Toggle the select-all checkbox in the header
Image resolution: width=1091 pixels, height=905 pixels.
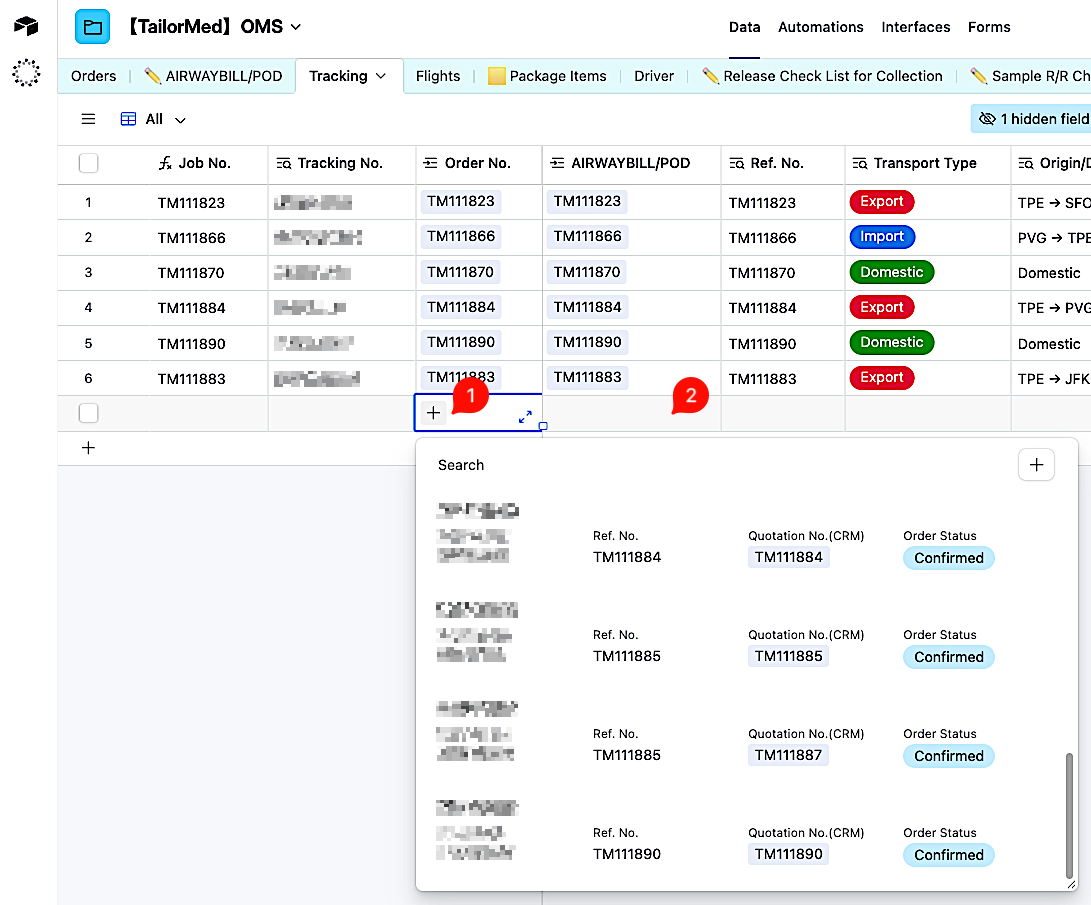click(x=88, y=163)
